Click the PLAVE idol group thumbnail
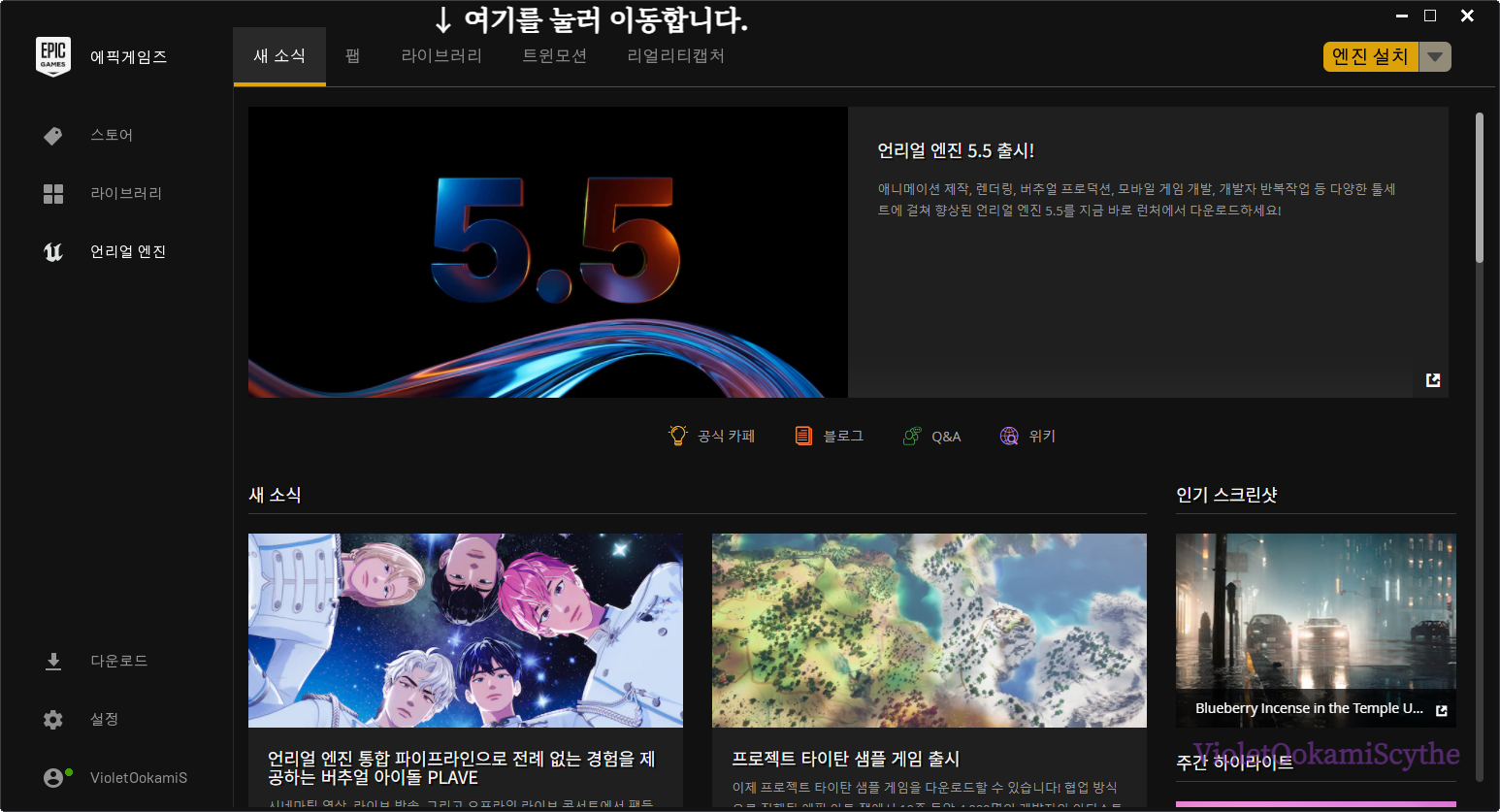 click(x=466, y=631)
